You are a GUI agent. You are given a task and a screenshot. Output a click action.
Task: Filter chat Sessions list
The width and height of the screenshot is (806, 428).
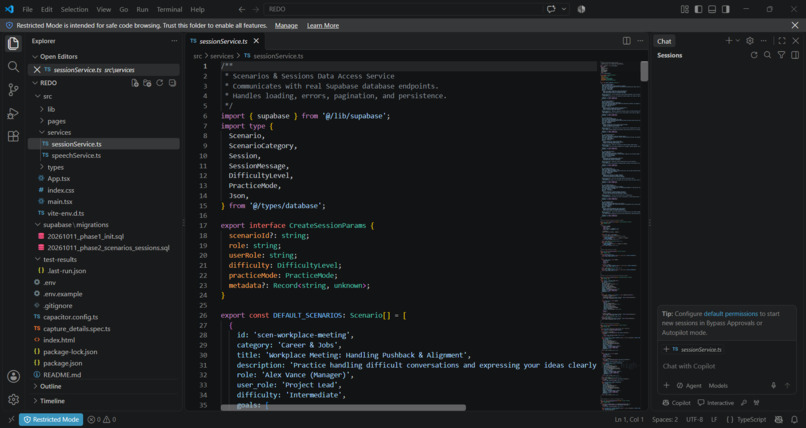(x=781, y=55)
